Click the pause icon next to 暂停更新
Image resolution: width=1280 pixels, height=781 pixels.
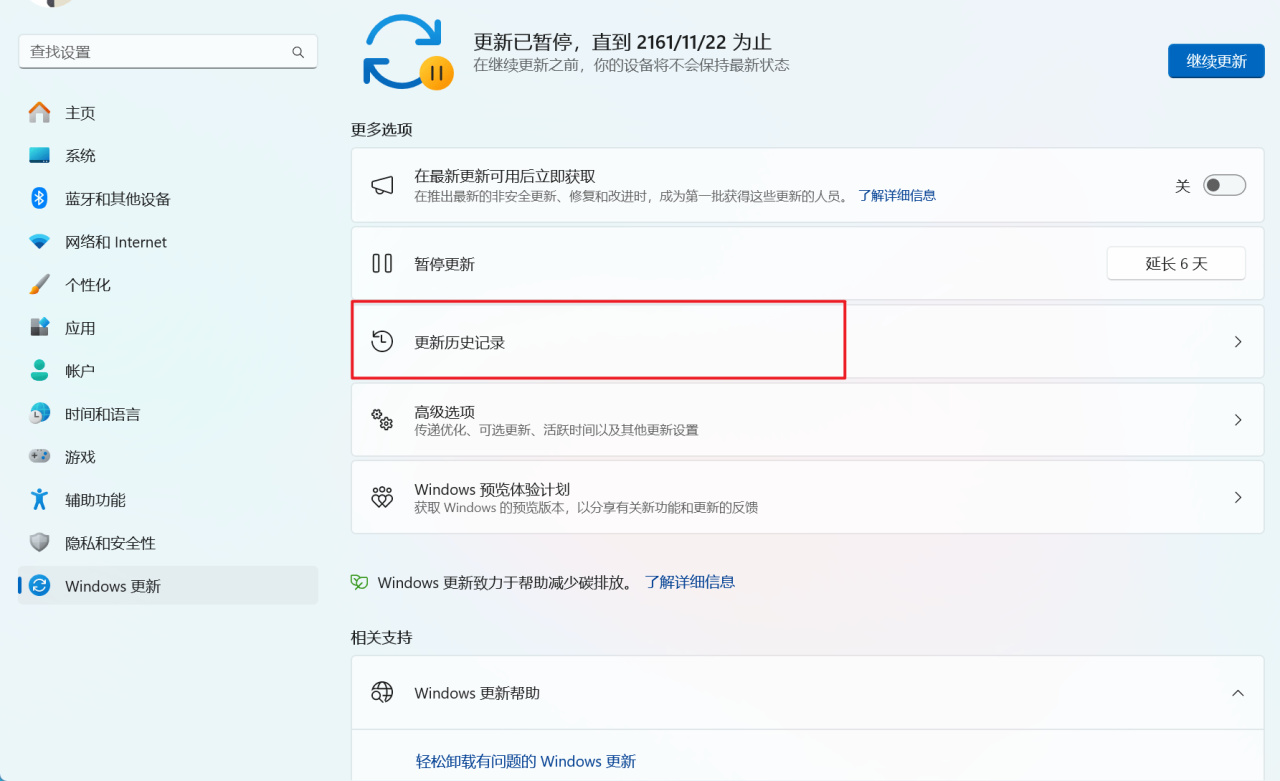(x=382, y=264)
